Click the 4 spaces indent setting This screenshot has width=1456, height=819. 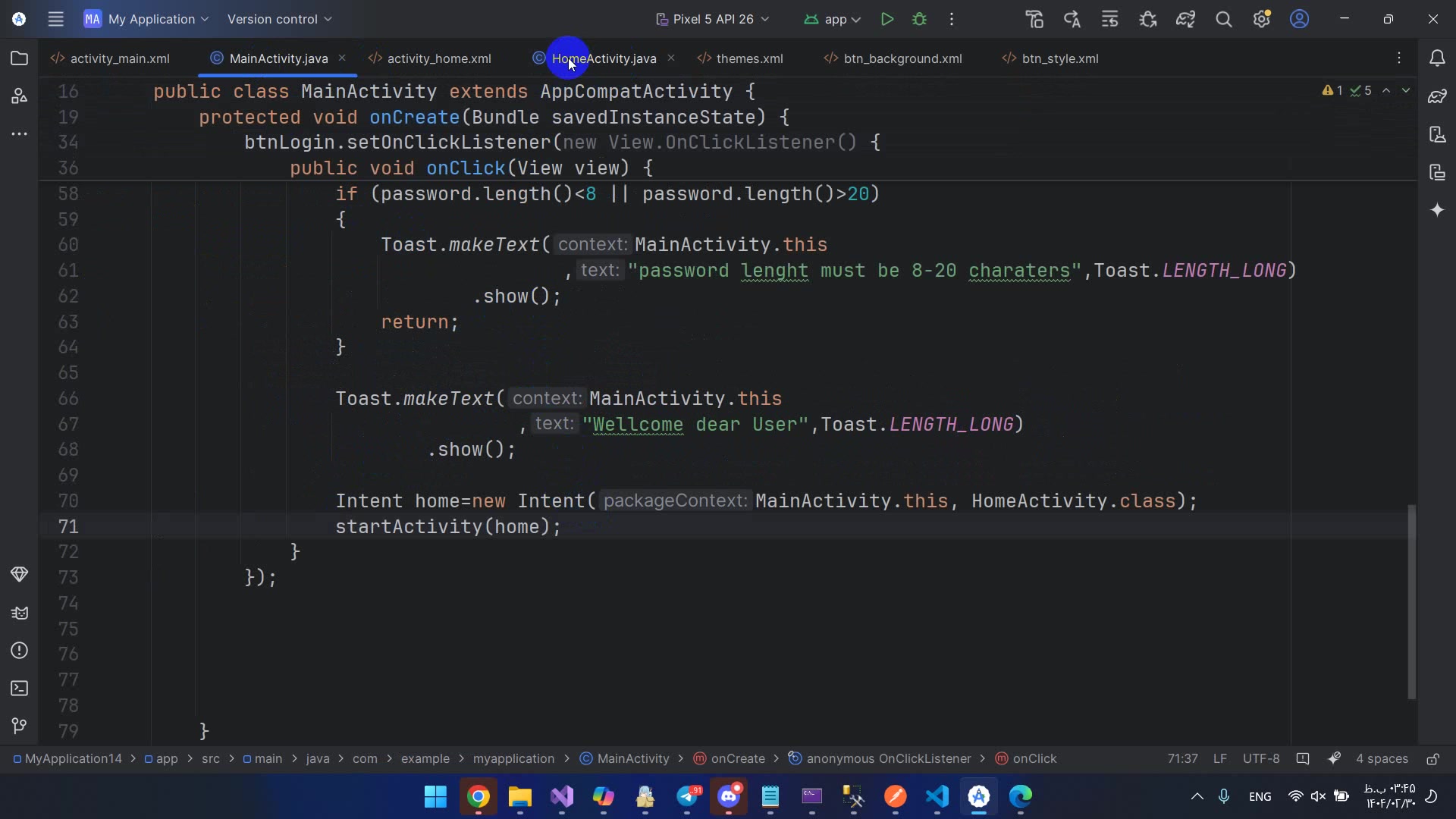point(1381,759)
